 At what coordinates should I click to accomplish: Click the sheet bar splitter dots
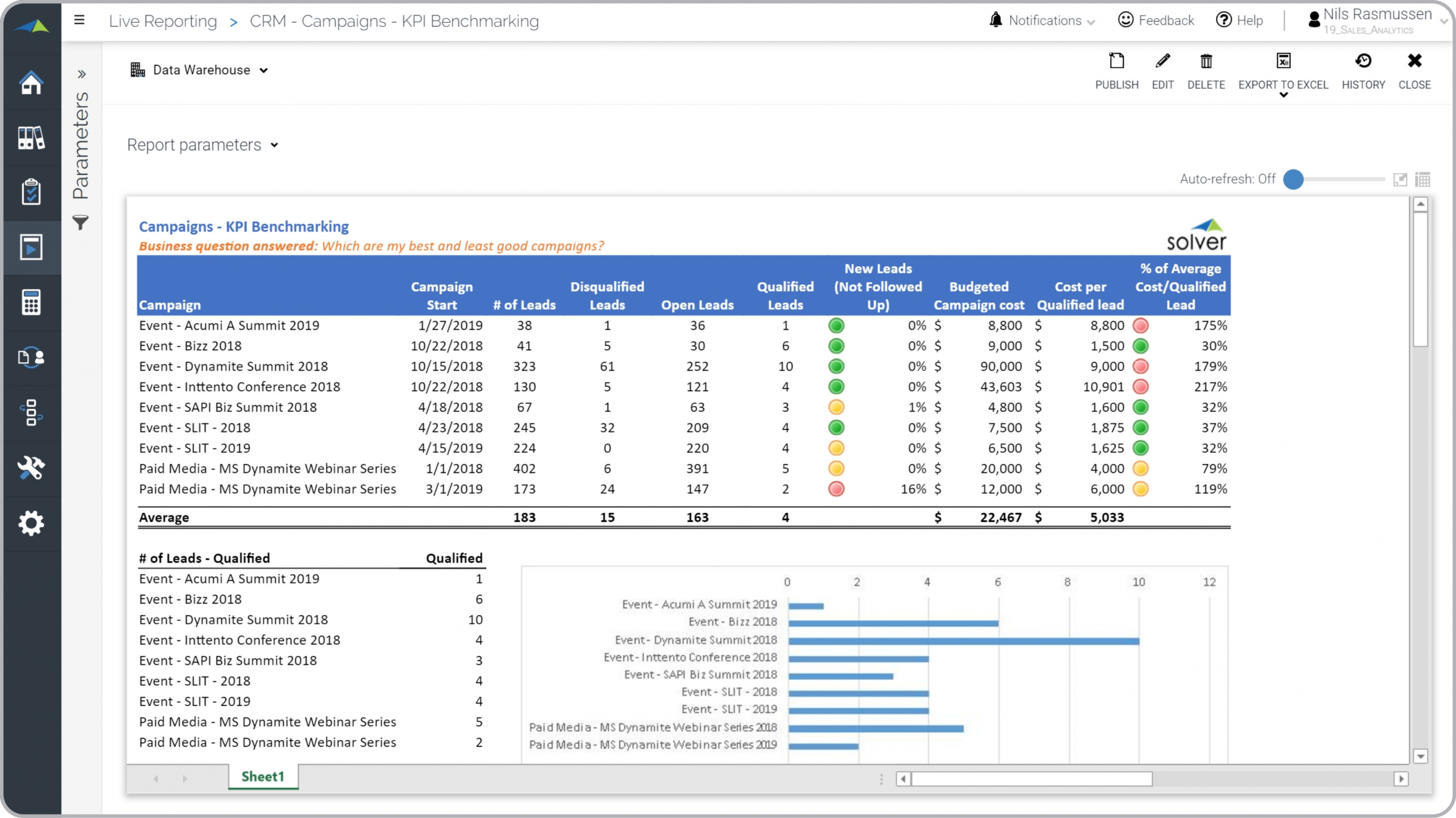click(882, 779)
